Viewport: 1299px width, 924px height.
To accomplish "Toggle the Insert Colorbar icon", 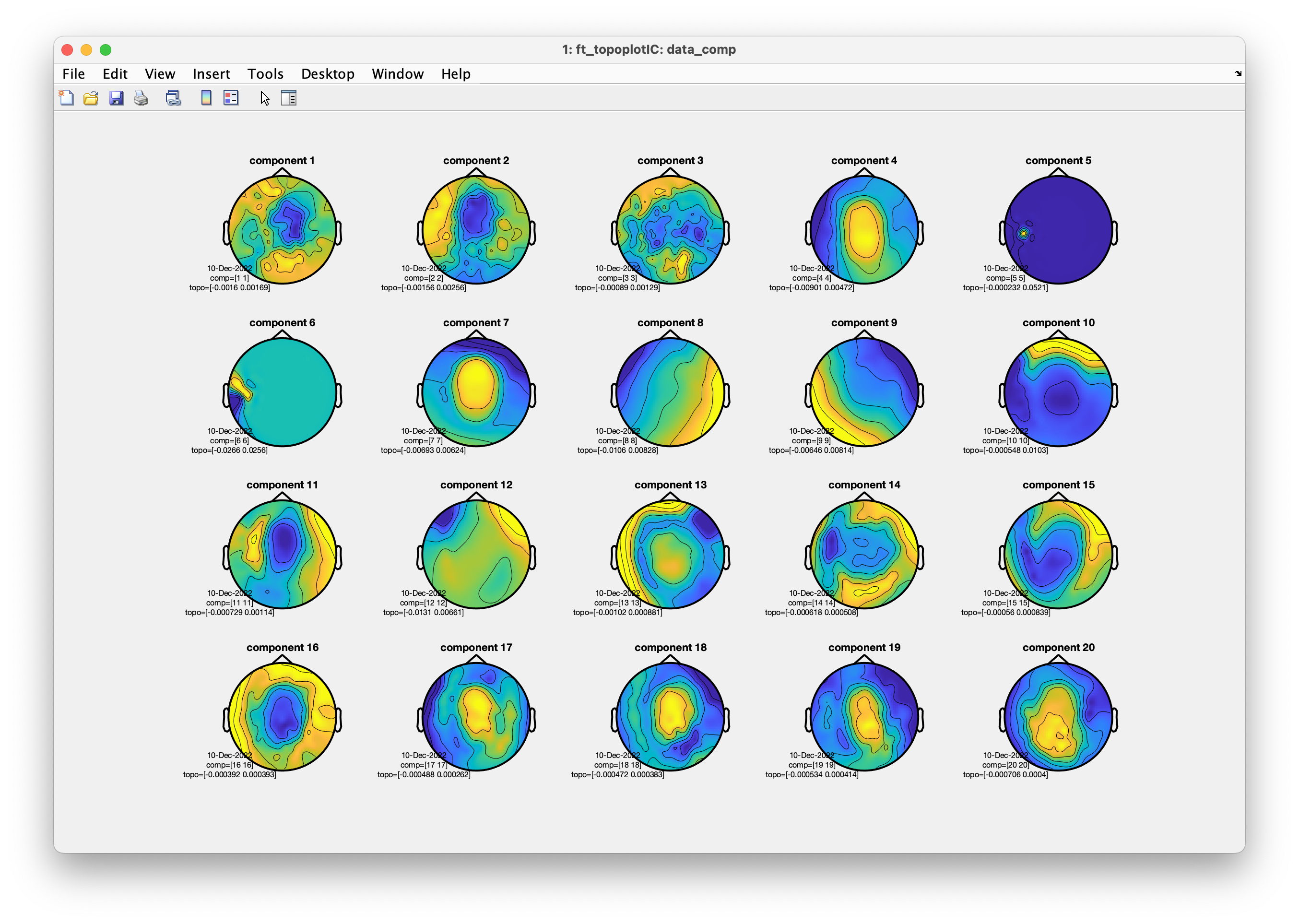I will (x=206, y=98).
